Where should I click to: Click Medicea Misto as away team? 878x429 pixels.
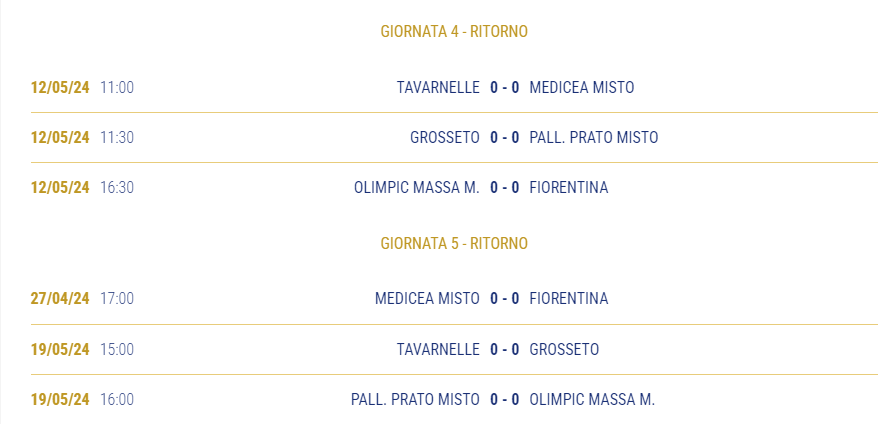pos(582,87)
